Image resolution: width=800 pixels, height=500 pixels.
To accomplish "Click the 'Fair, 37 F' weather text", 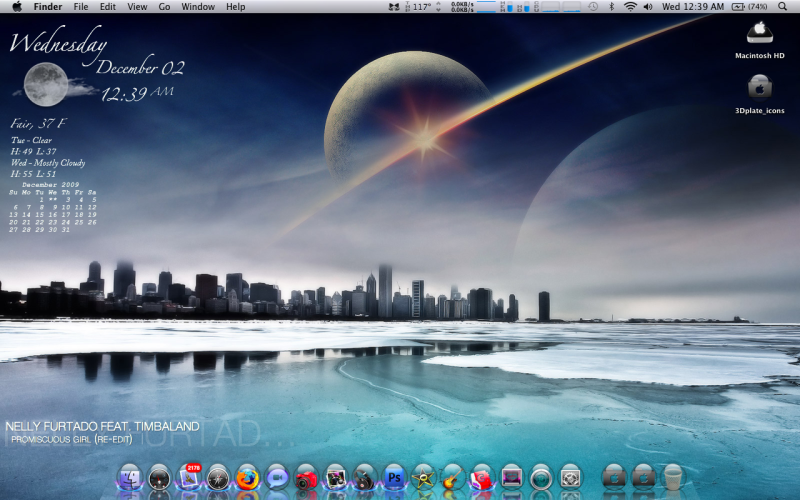I will coord(38,123).
